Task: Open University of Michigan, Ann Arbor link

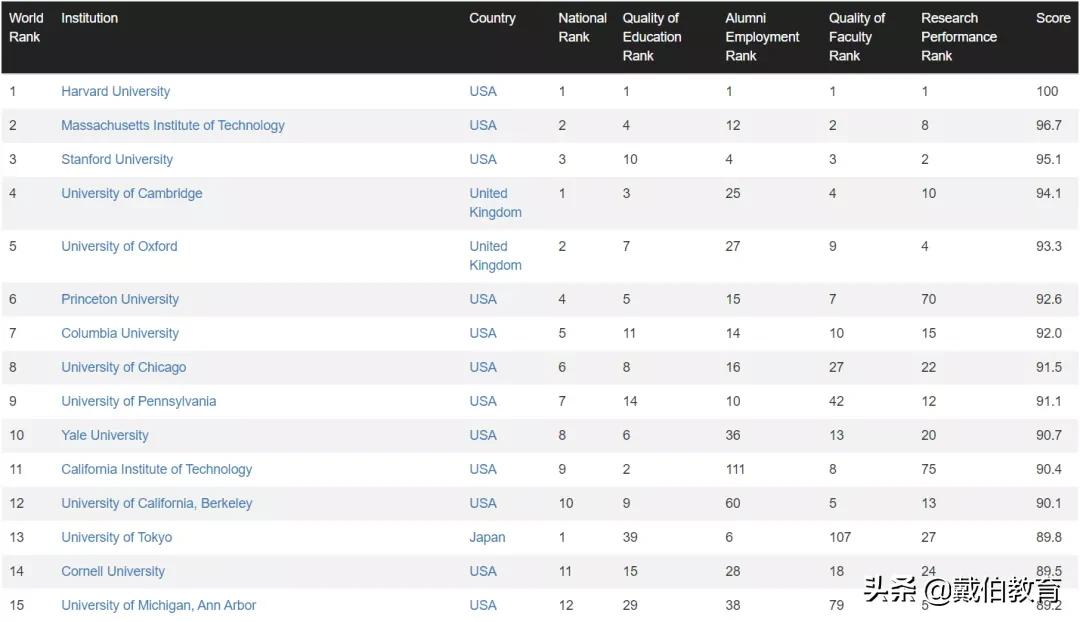Action: (x=158, y=605)
